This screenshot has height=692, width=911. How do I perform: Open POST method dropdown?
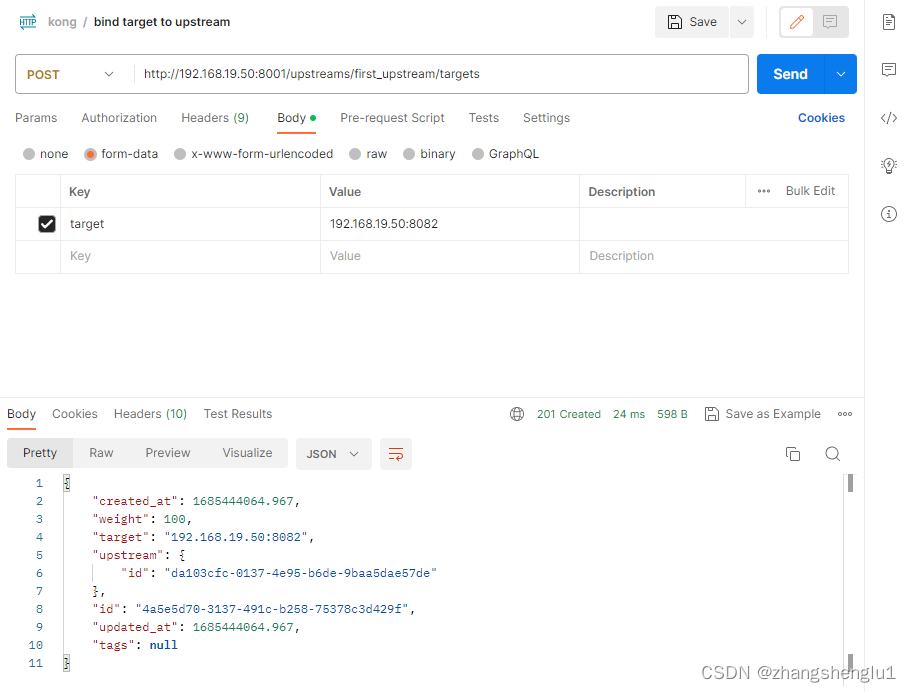pyautogui.click(x=70, y=74)
